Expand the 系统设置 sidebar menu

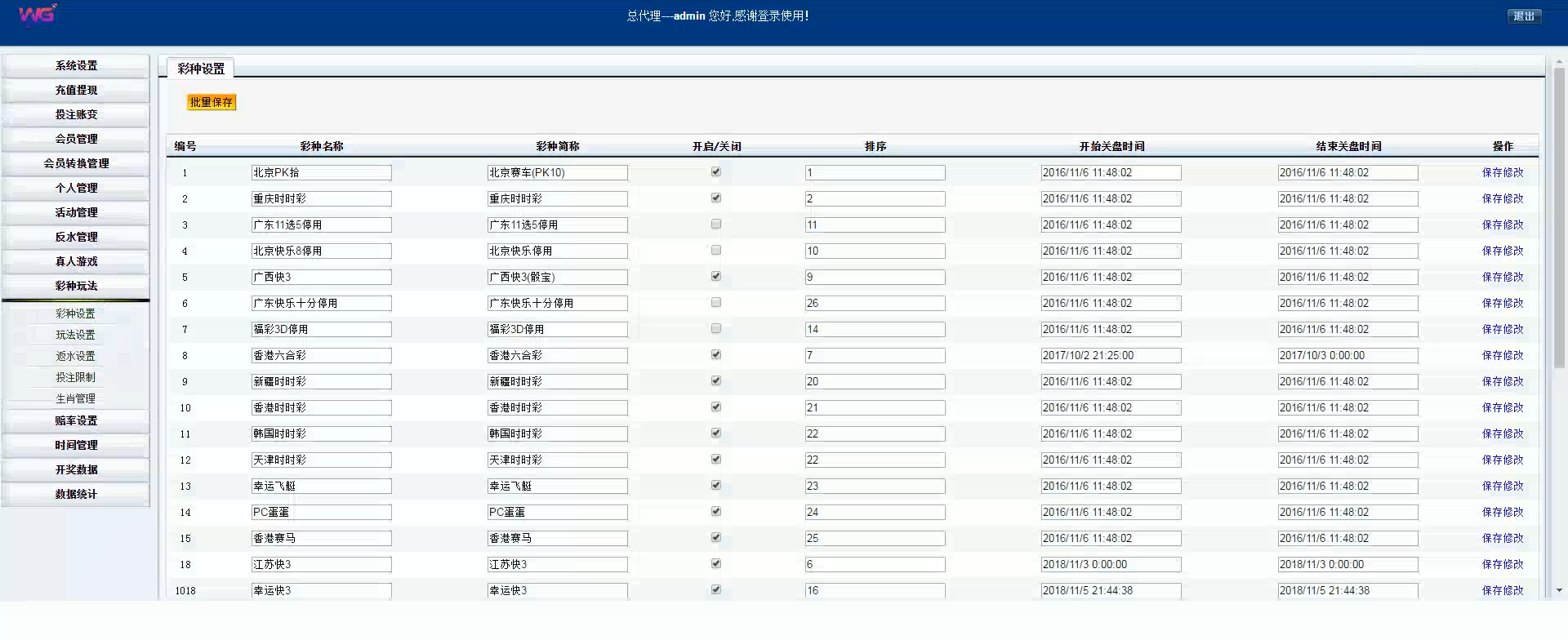coord(76,66)
